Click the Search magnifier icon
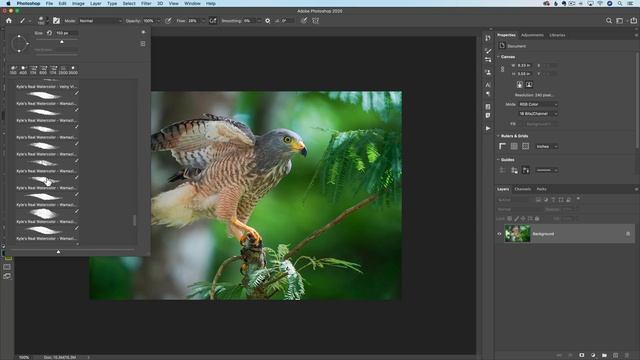This screenshot has width=640, height=360. point(609,20)
